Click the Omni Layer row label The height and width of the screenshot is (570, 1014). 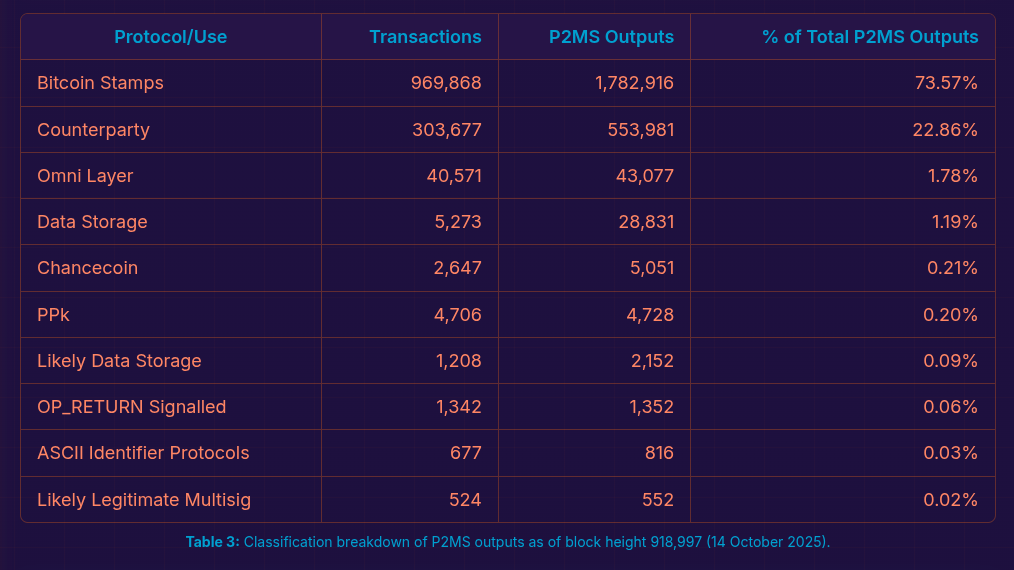coord(85,176)
